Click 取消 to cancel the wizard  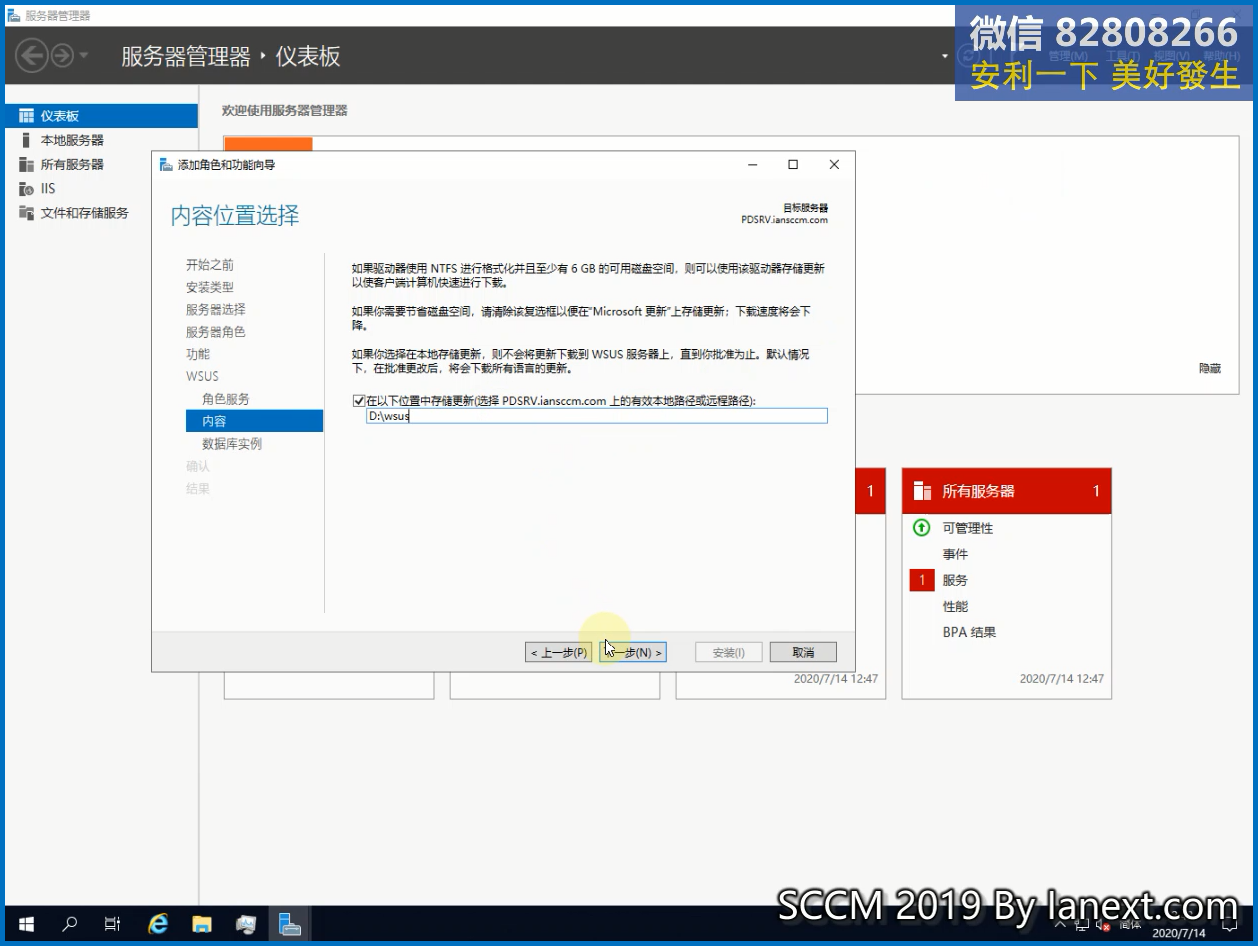tap(803, 652)
